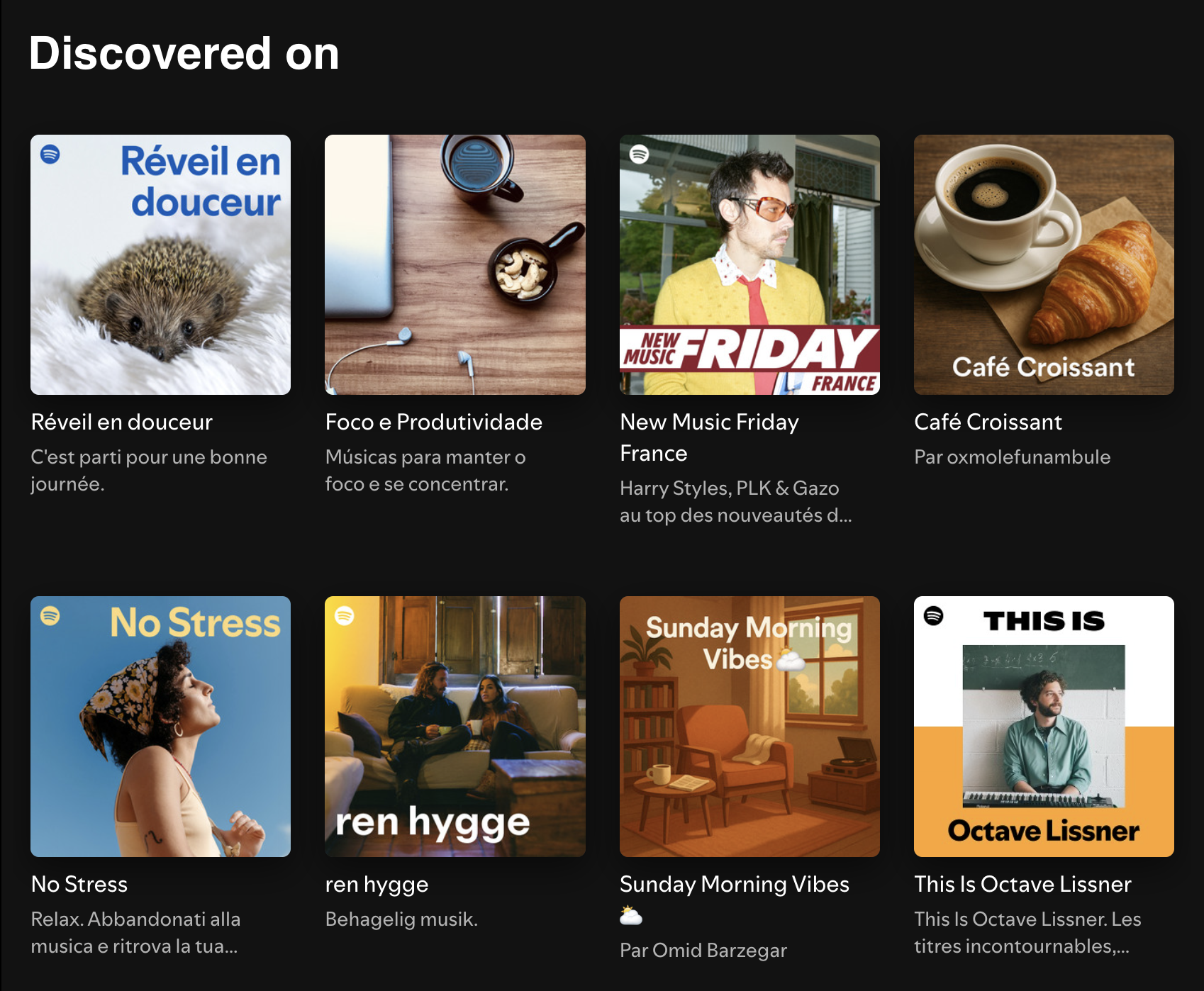
Task: Click the cloud emoji under Sunday Morning Vibes
Action: 631,915
